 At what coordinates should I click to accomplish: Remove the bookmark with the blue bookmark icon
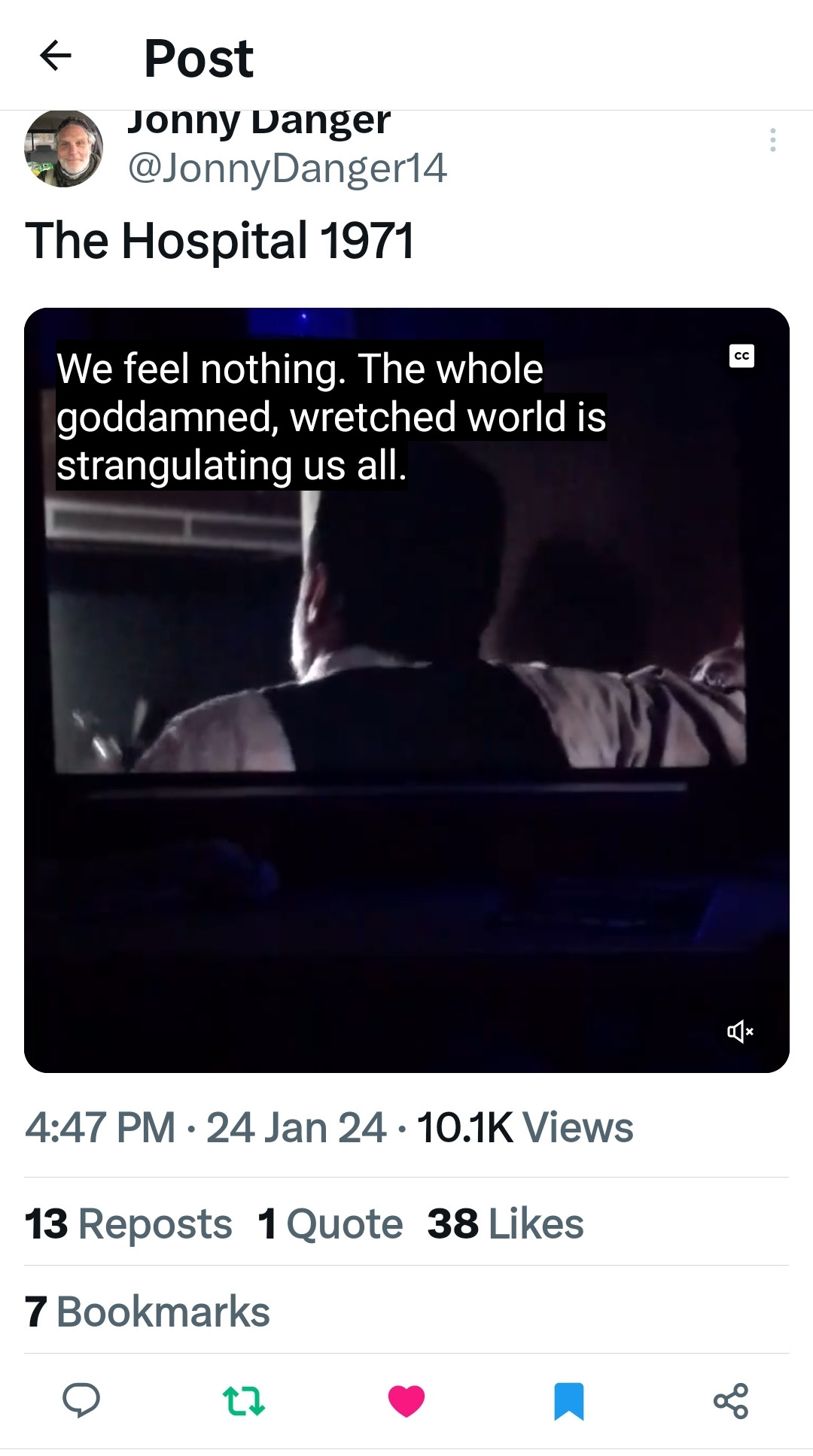click(569, 1400)
